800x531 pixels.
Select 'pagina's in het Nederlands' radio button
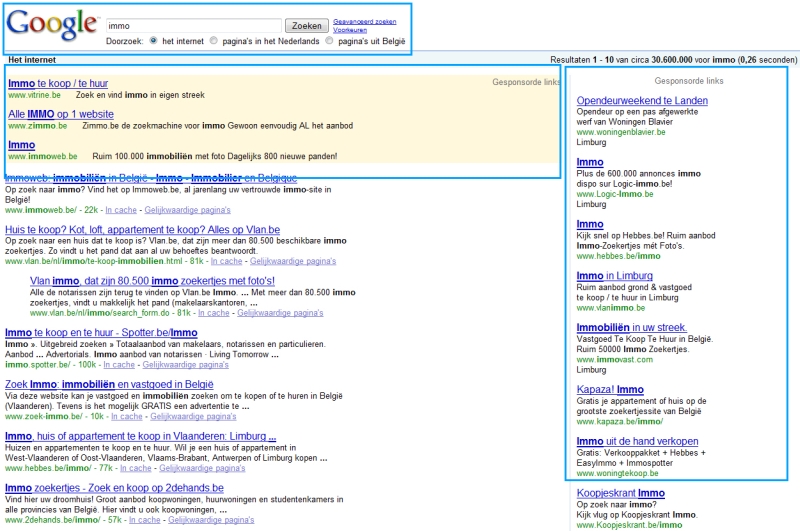click(x=214, y=41)
